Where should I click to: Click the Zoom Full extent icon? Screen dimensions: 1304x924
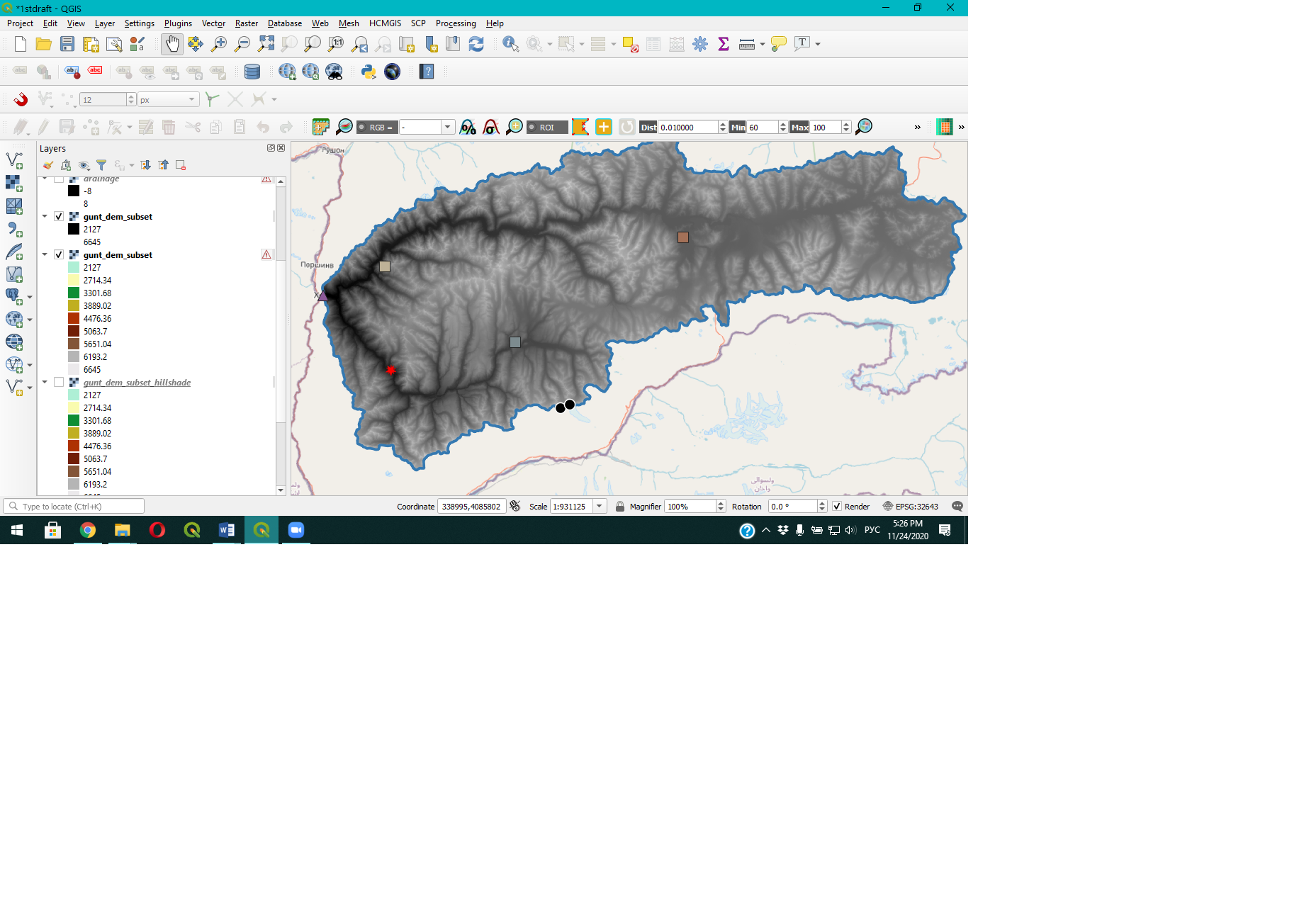266,44
